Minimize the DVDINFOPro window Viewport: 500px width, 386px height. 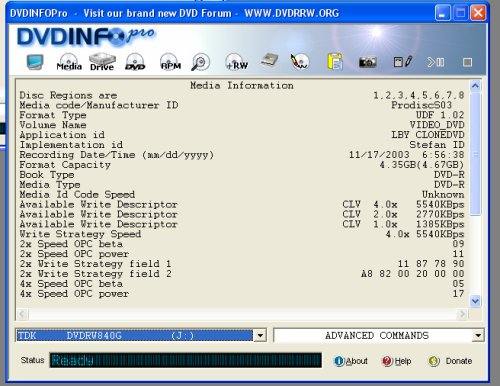click(x=443, y=13)
